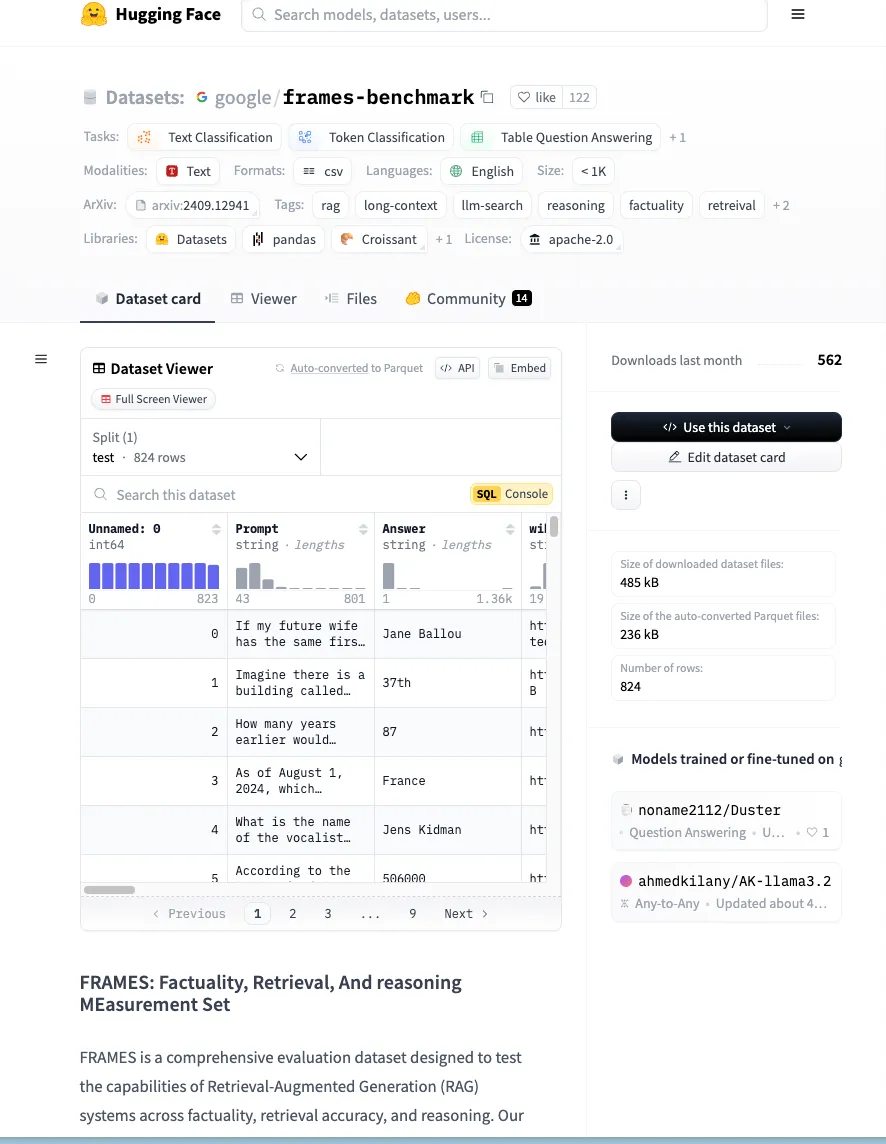
Task: Copy the dataset name with the copy icon
Action: click(488, 97)
